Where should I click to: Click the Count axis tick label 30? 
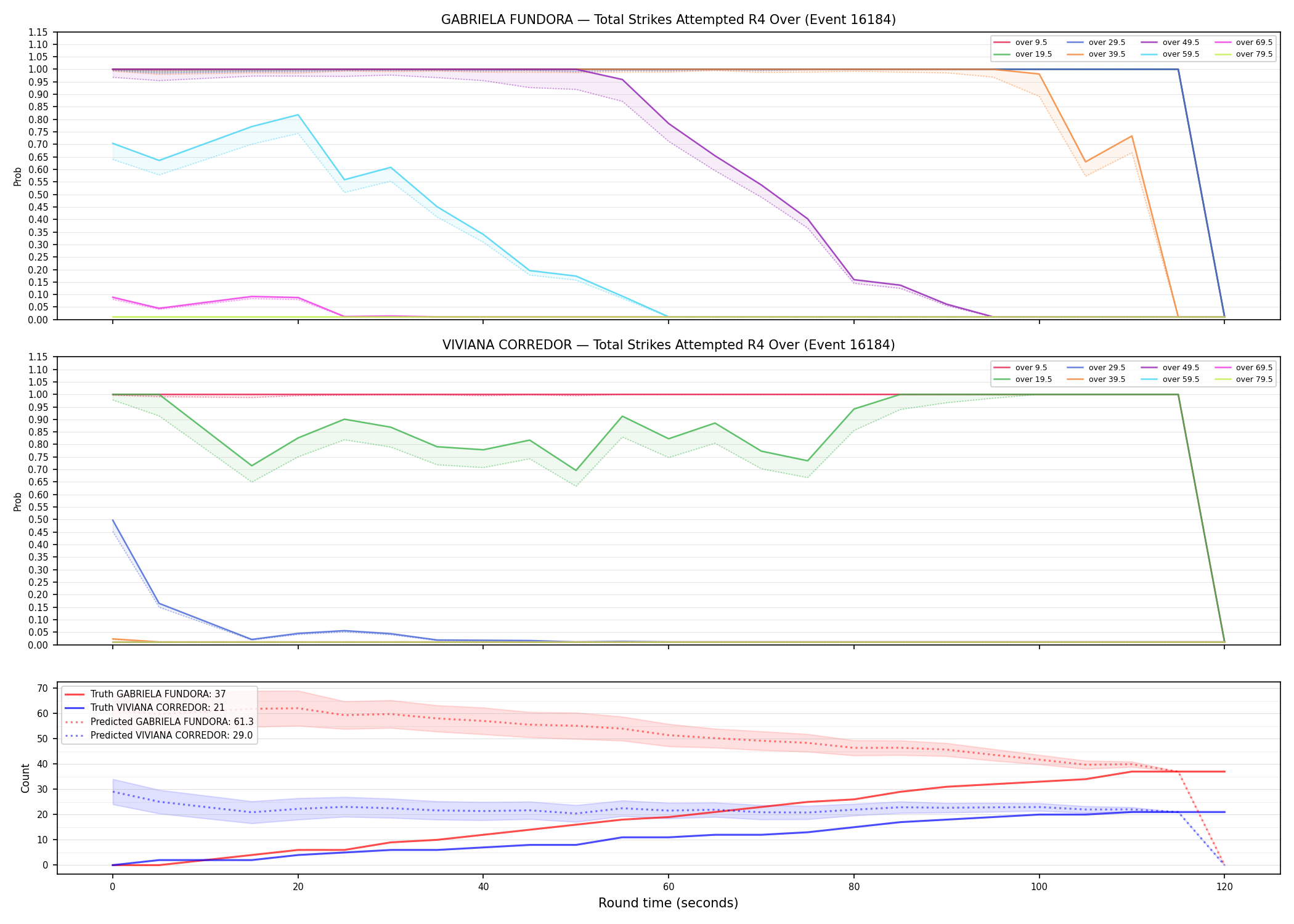coord(43,790)
